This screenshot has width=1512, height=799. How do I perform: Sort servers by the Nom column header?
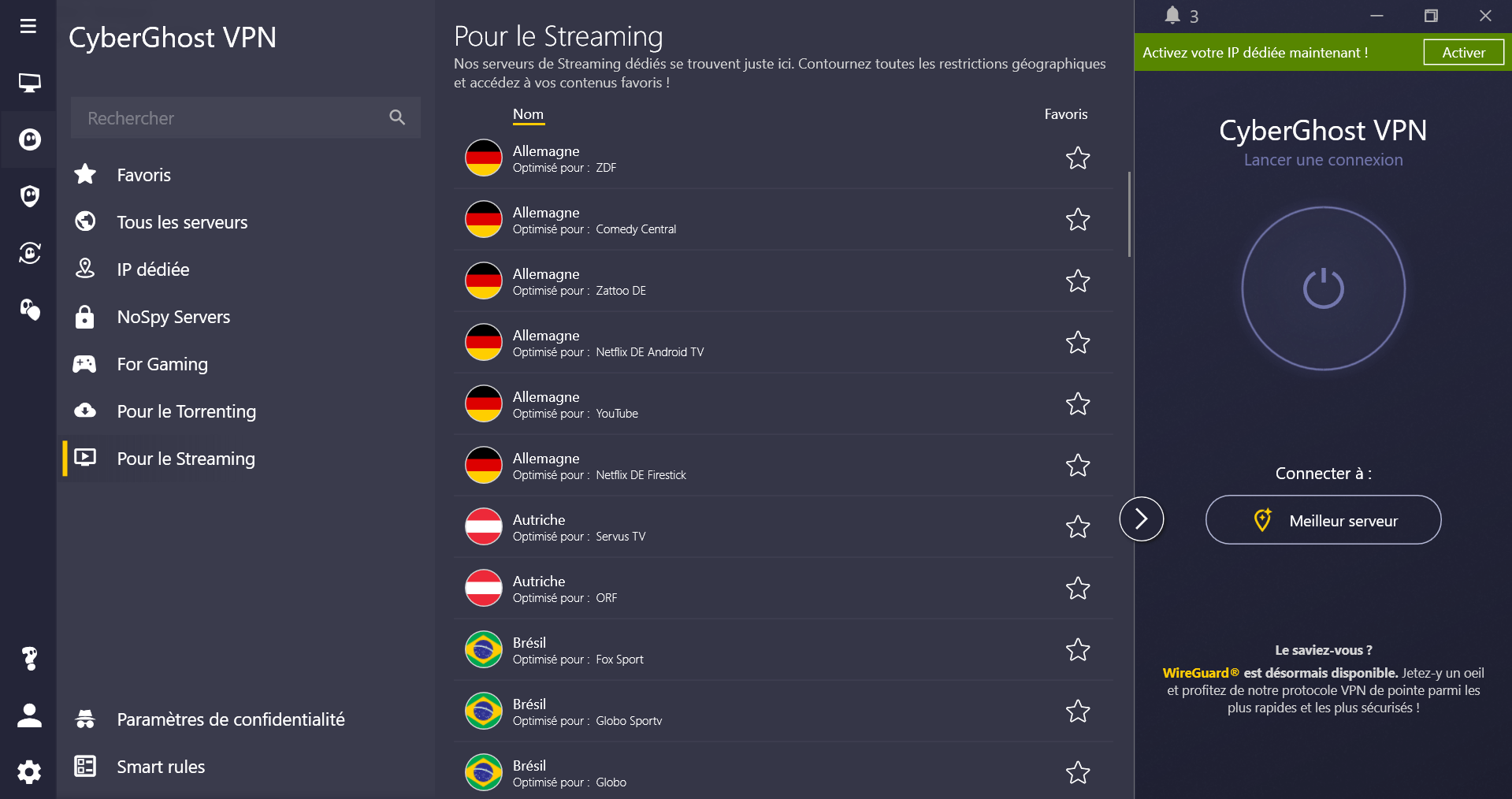click(528, 114)
